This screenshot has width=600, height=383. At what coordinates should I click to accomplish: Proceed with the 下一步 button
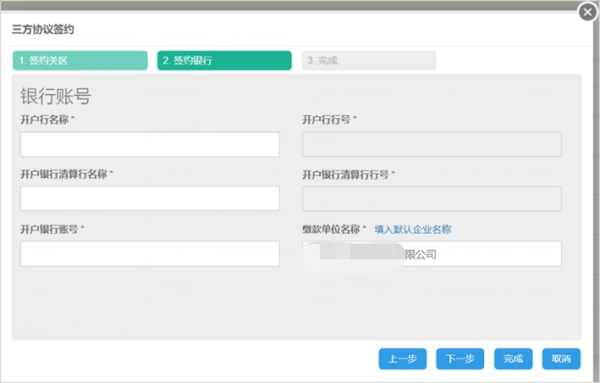(460, 359)
